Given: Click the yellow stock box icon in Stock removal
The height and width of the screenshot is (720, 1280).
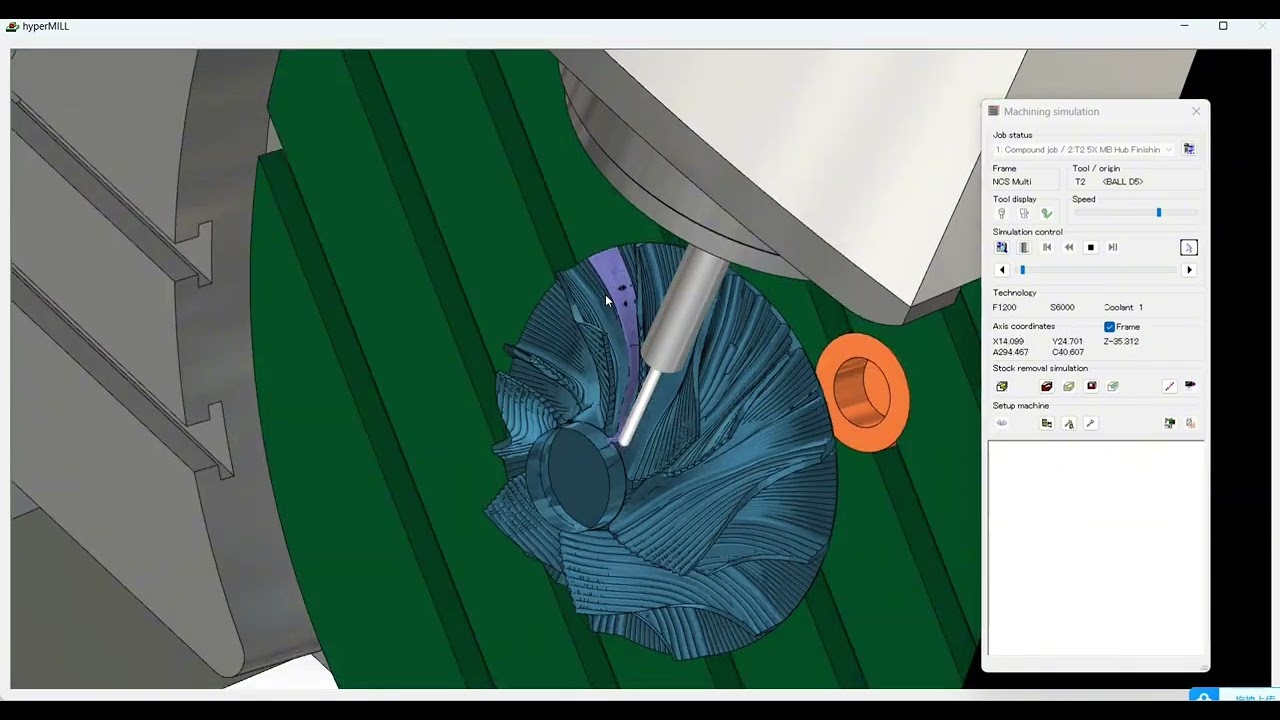Looking at the screenshot, I should click(1002, 386).
